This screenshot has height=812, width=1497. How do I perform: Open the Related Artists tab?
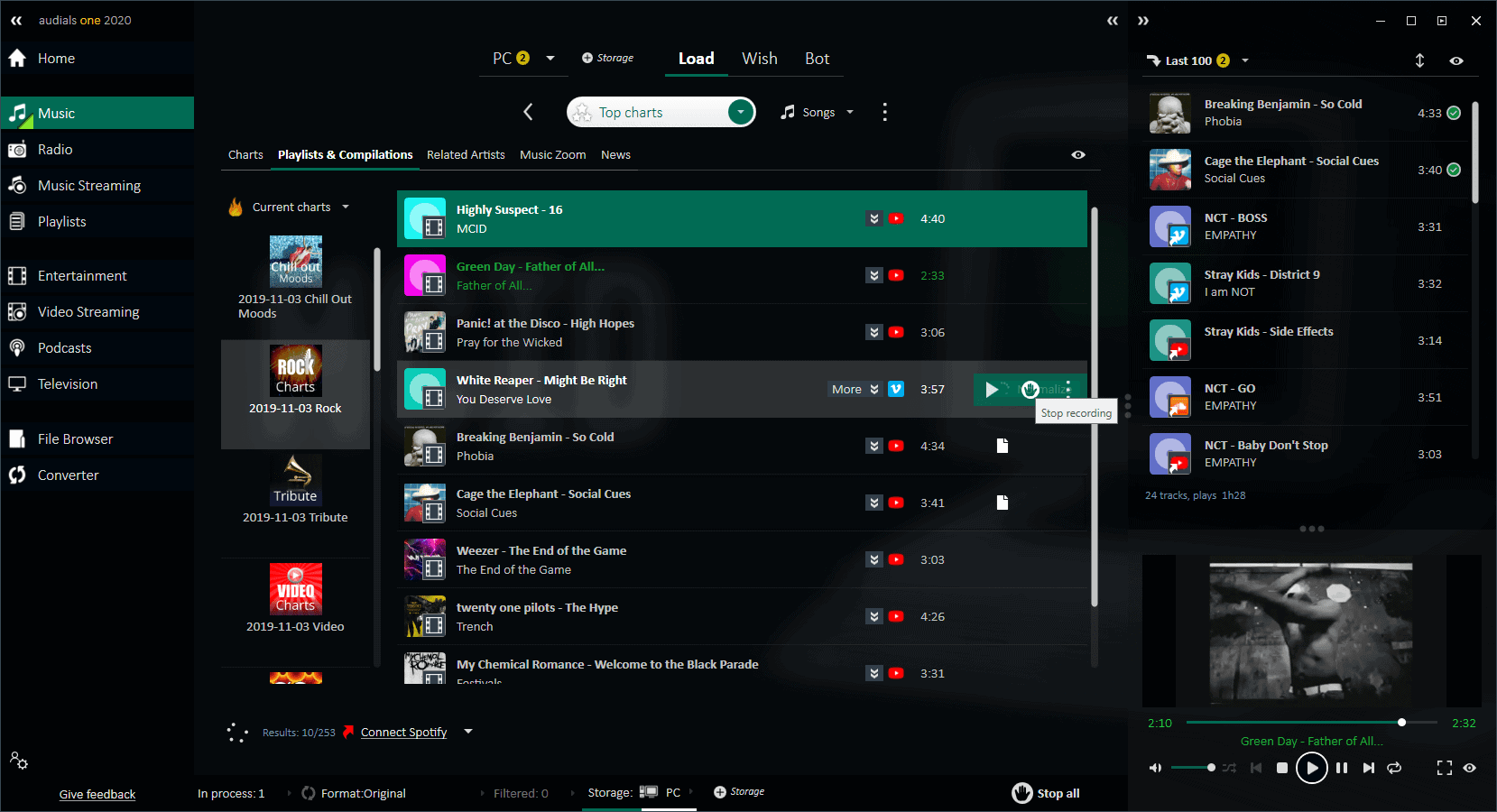pyautogui.click(x=466, y=155)
